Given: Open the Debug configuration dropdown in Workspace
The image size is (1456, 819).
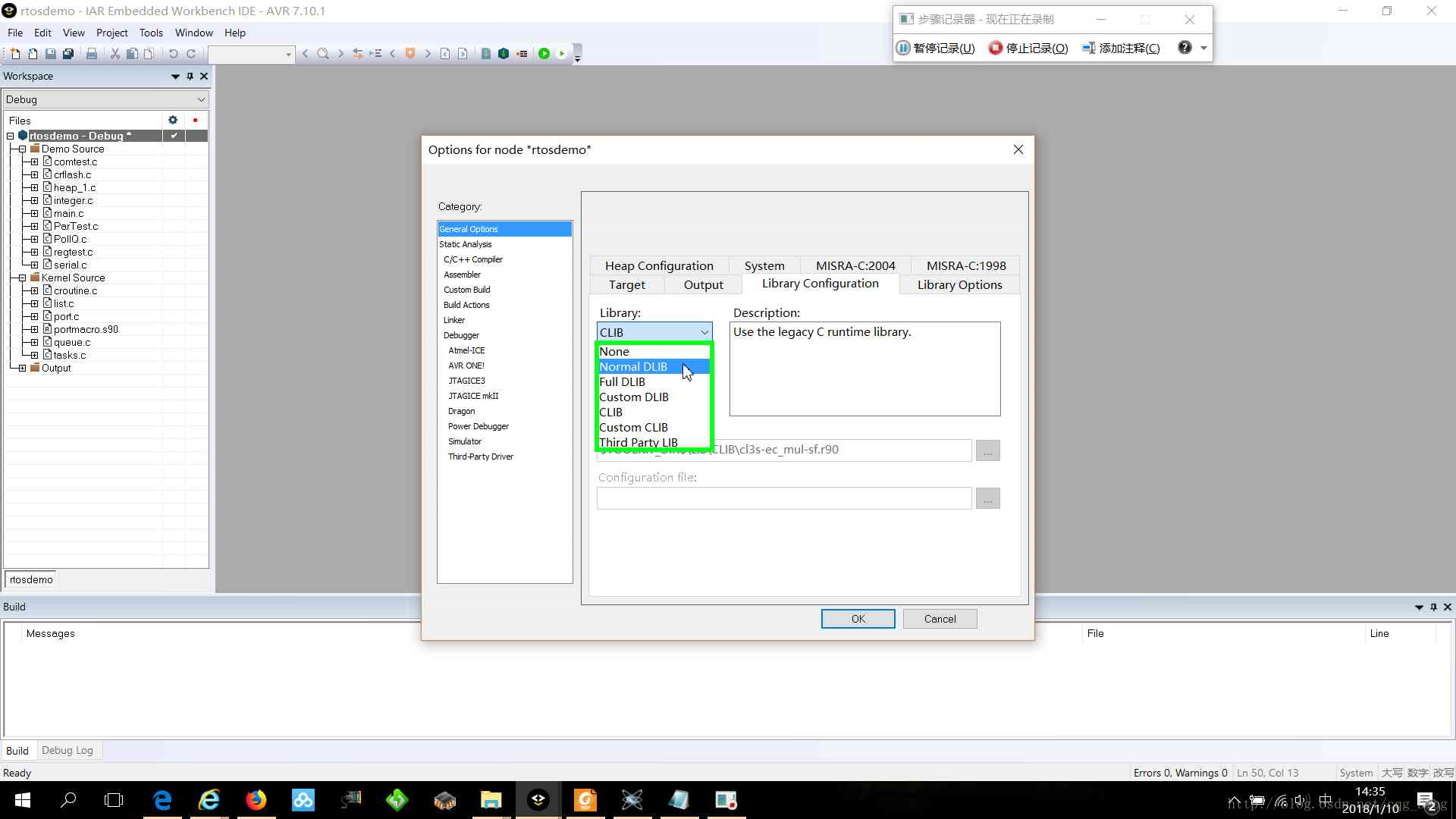Looking at the screenshot, I should [105, 99].
